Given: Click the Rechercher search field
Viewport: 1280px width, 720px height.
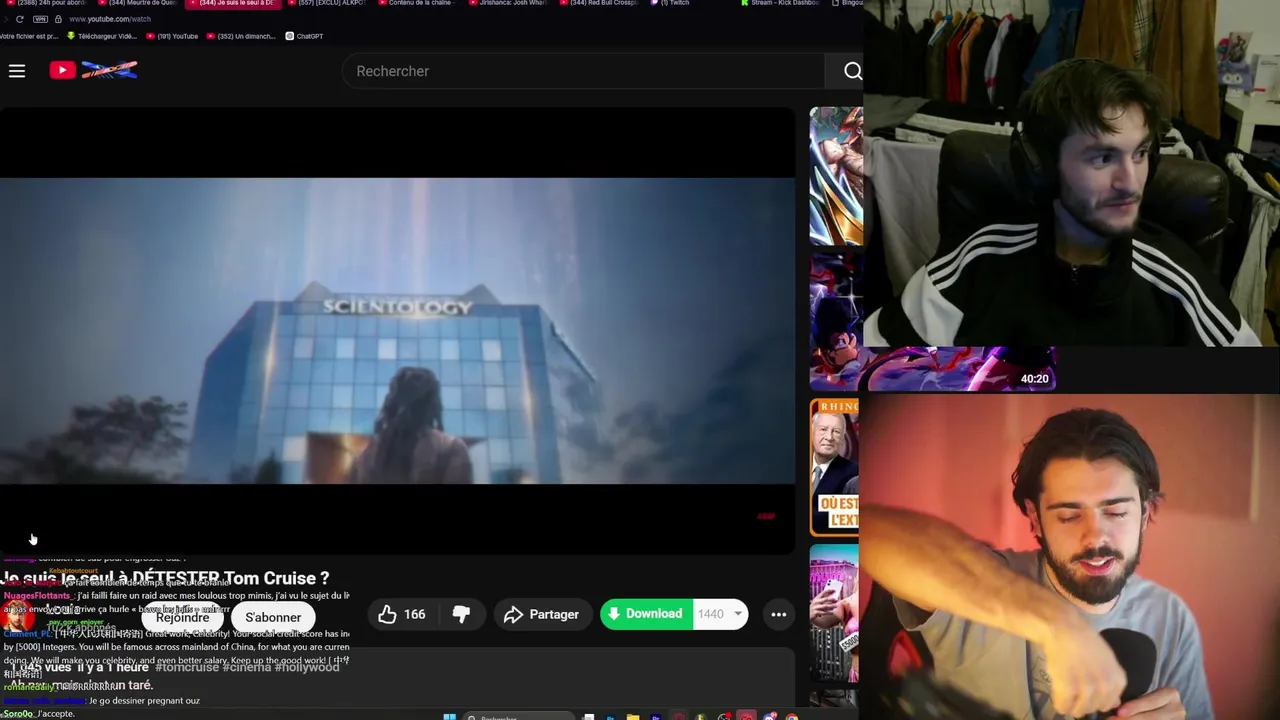Looking at the screenshot, I should click(584, 71).
